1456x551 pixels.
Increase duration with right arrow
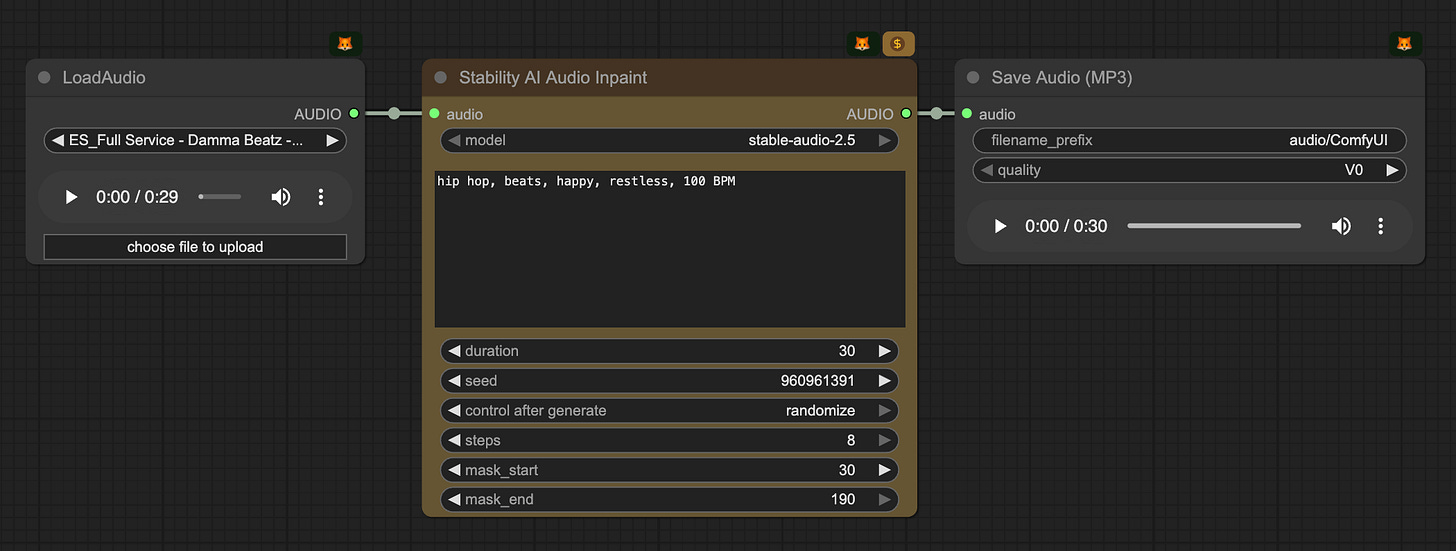[x=884, y=351]
